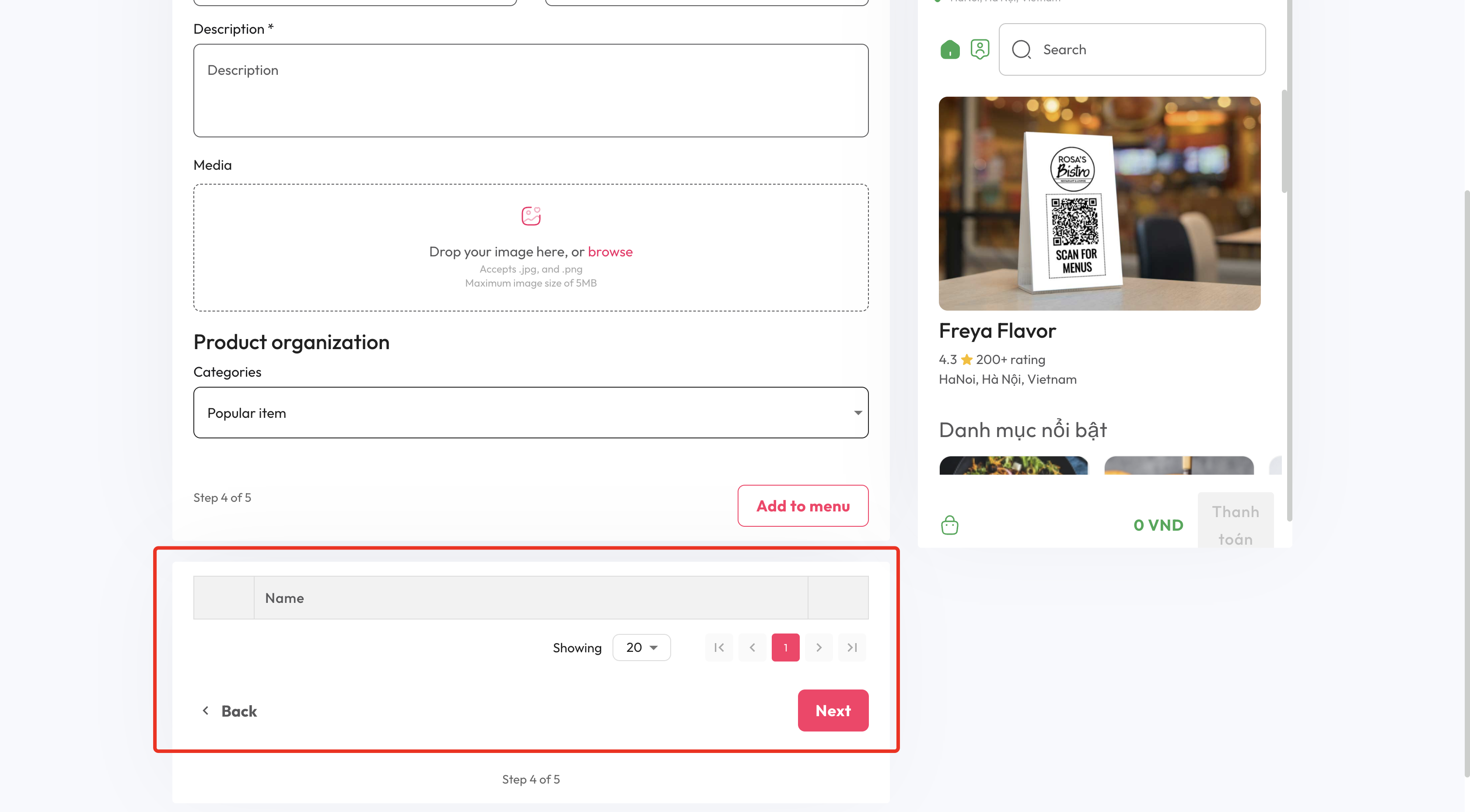The width and height of the screenshot is (1470, 812).
Task: Open the shopping bag cart icon
Action: coord(949,525)
